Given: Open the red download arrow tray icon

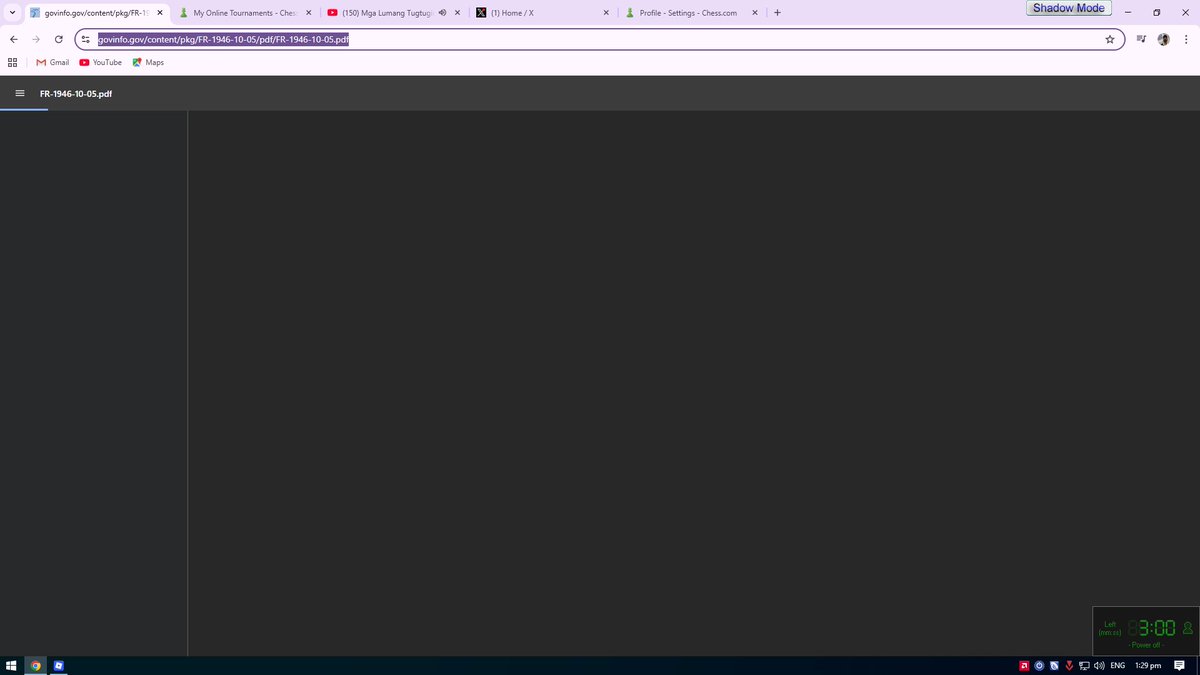Looking at the screenshot, I should [x=1069, y=665].
